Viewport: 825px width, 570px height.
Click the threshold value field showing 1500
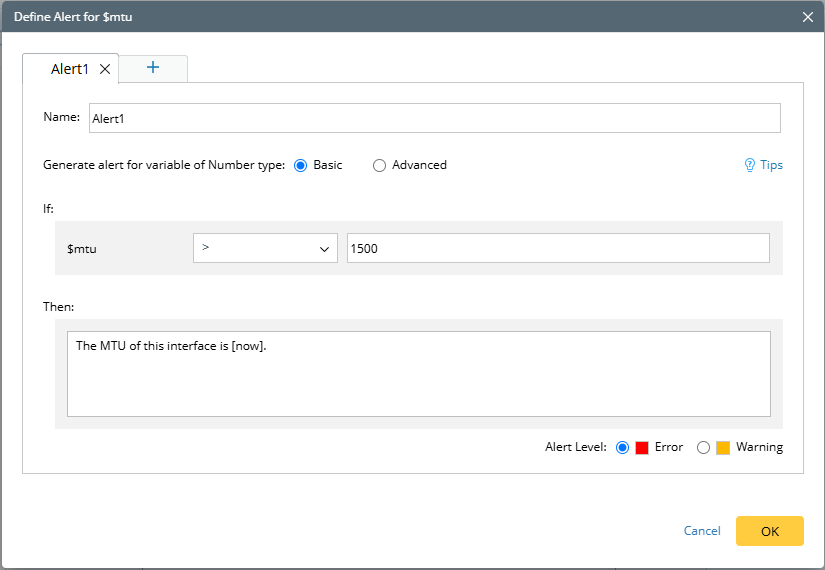(x=557, y=248)
